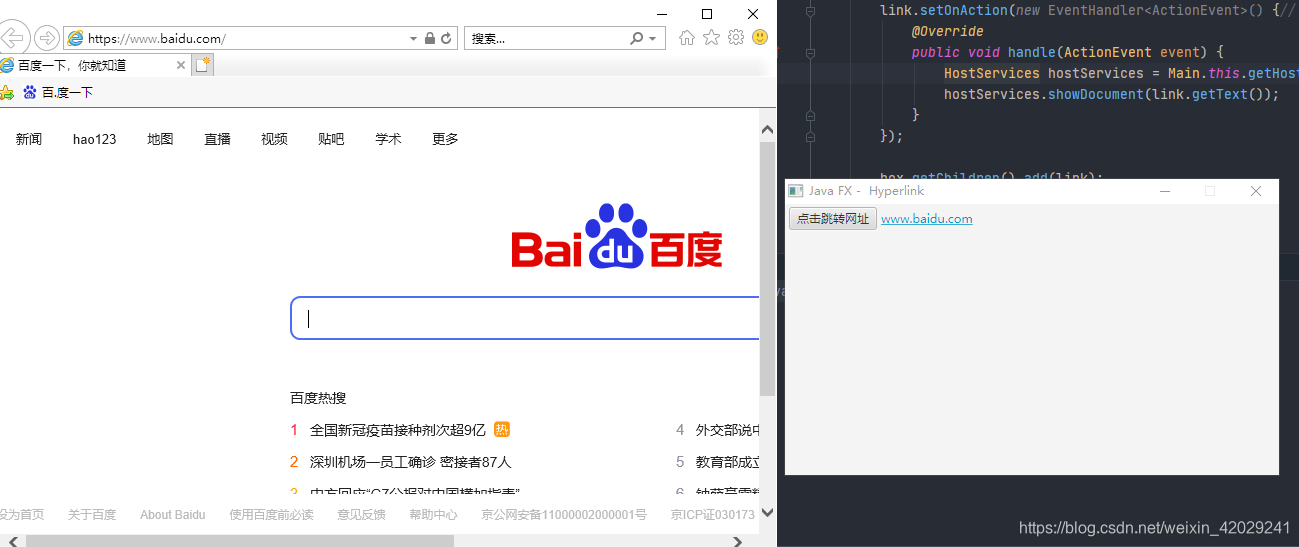Open hot search 深圳机场一员工确诊
This screenshot has width=1299, height=547.
click(x=411, y=462)
